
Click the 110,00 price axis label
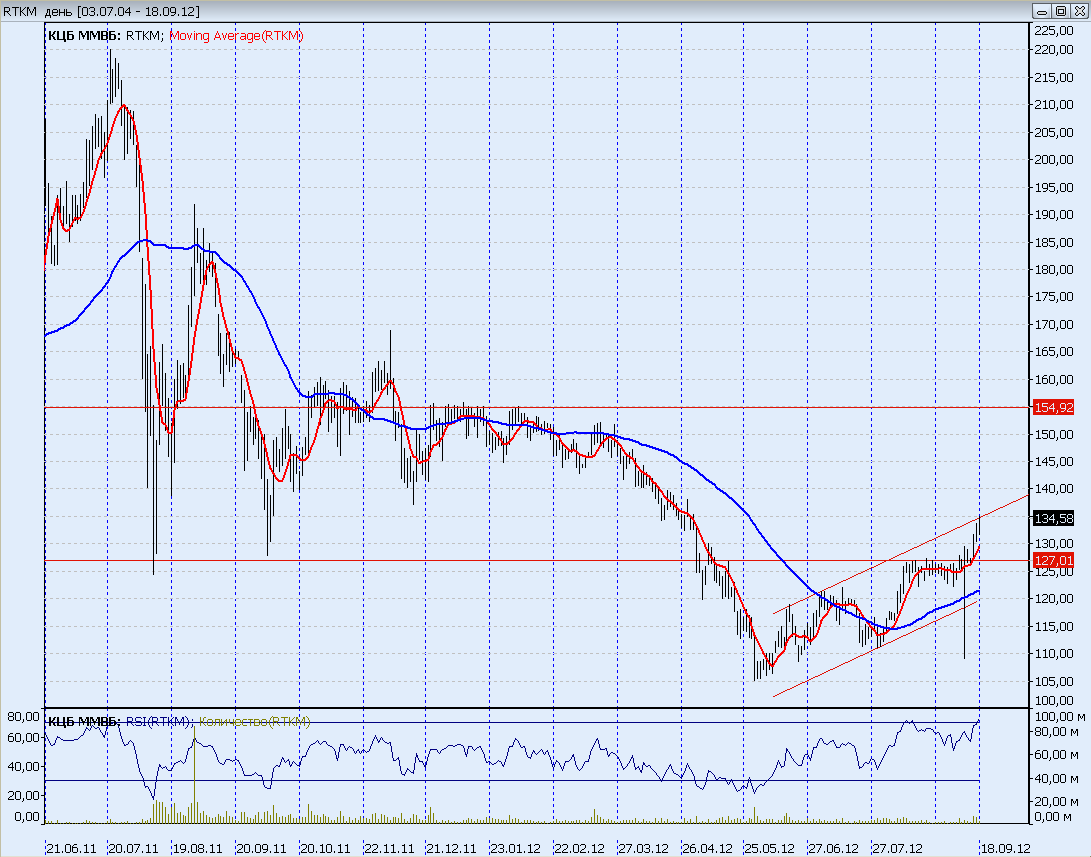coord(1054,654)
